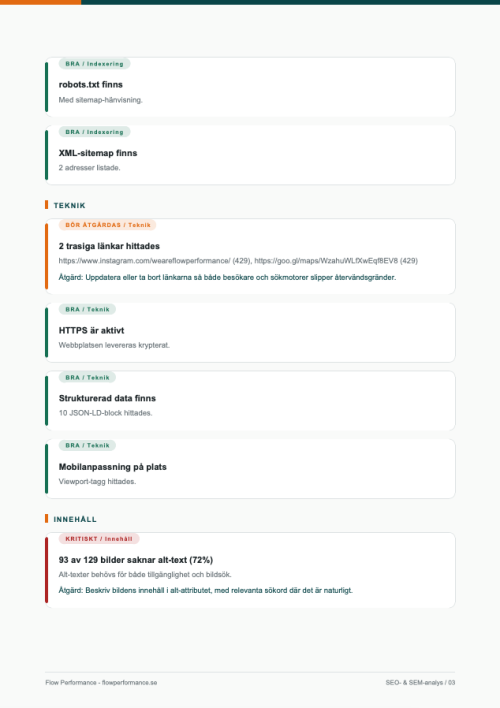Click the '2 trasiga länkar hittades' heading
Image resolution: width=500 pixels, height=708 pixels.
tap(109, 246)
